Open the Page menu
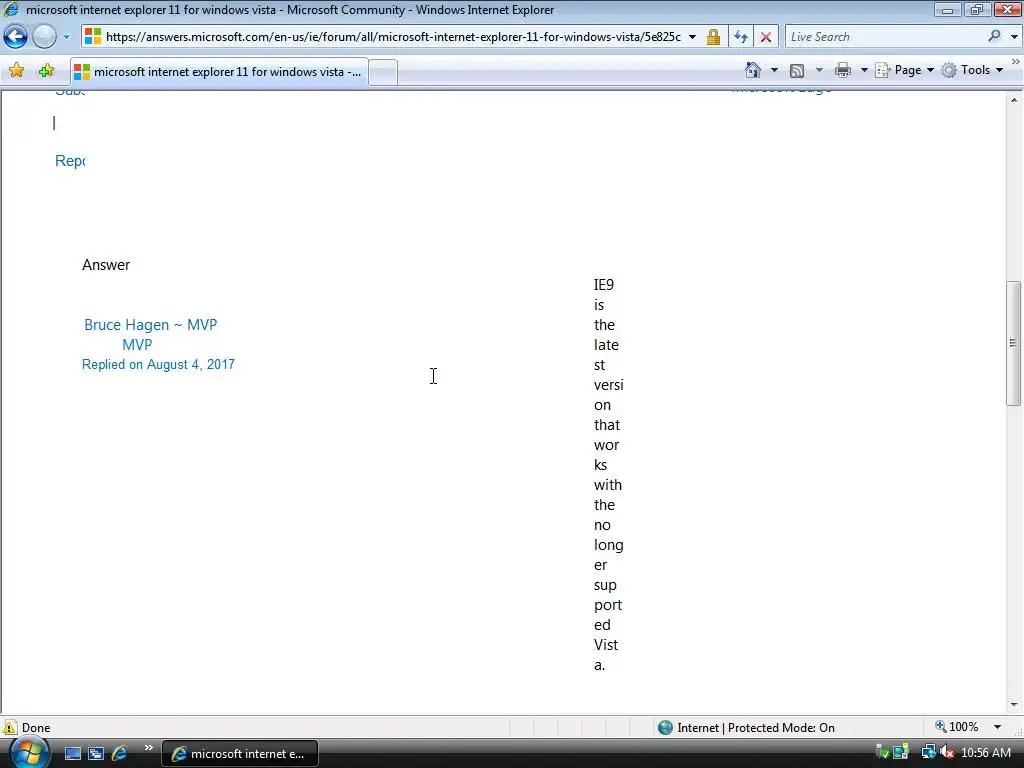 [905, 70]
